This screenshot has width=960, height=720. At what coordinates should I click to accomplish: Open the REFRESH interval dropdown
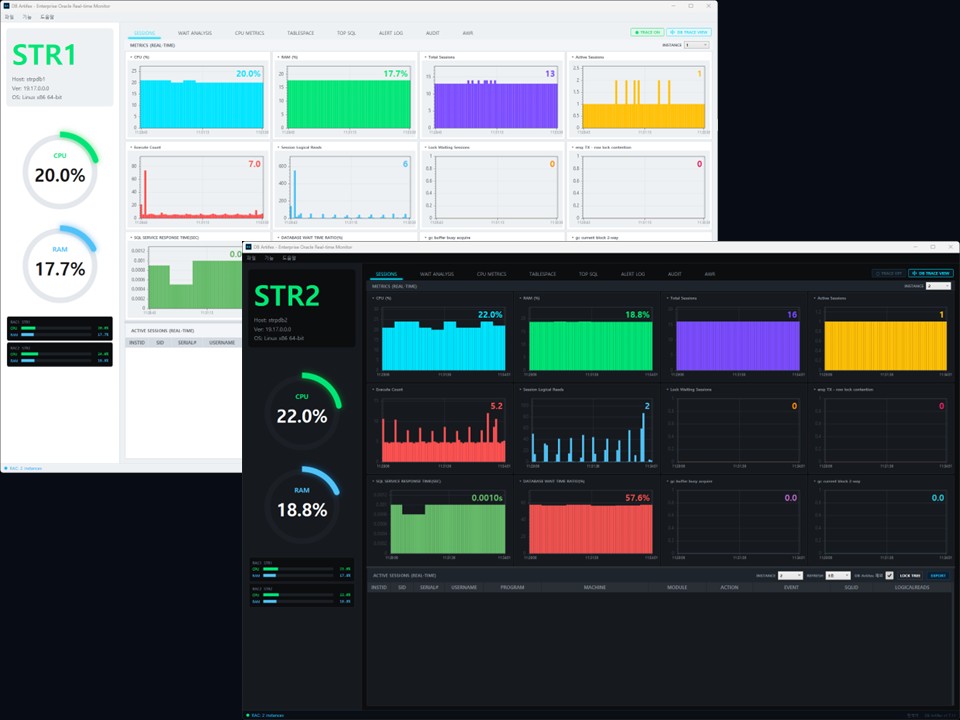pyautogui.click(x=838, y=576)
